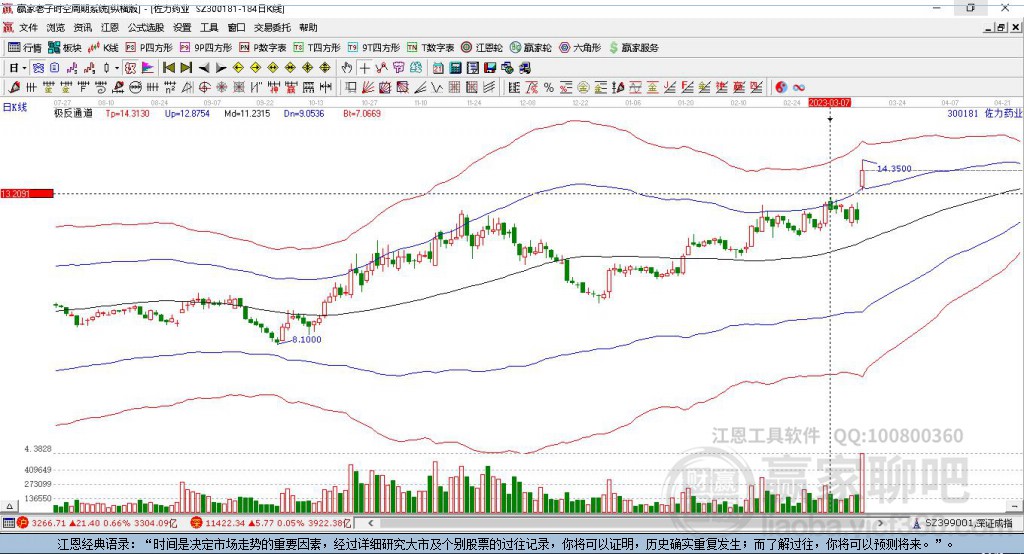The width and height of the screenshot is (1024, 554).
Task: Open the 文件 menu
Action: point(28,27)
